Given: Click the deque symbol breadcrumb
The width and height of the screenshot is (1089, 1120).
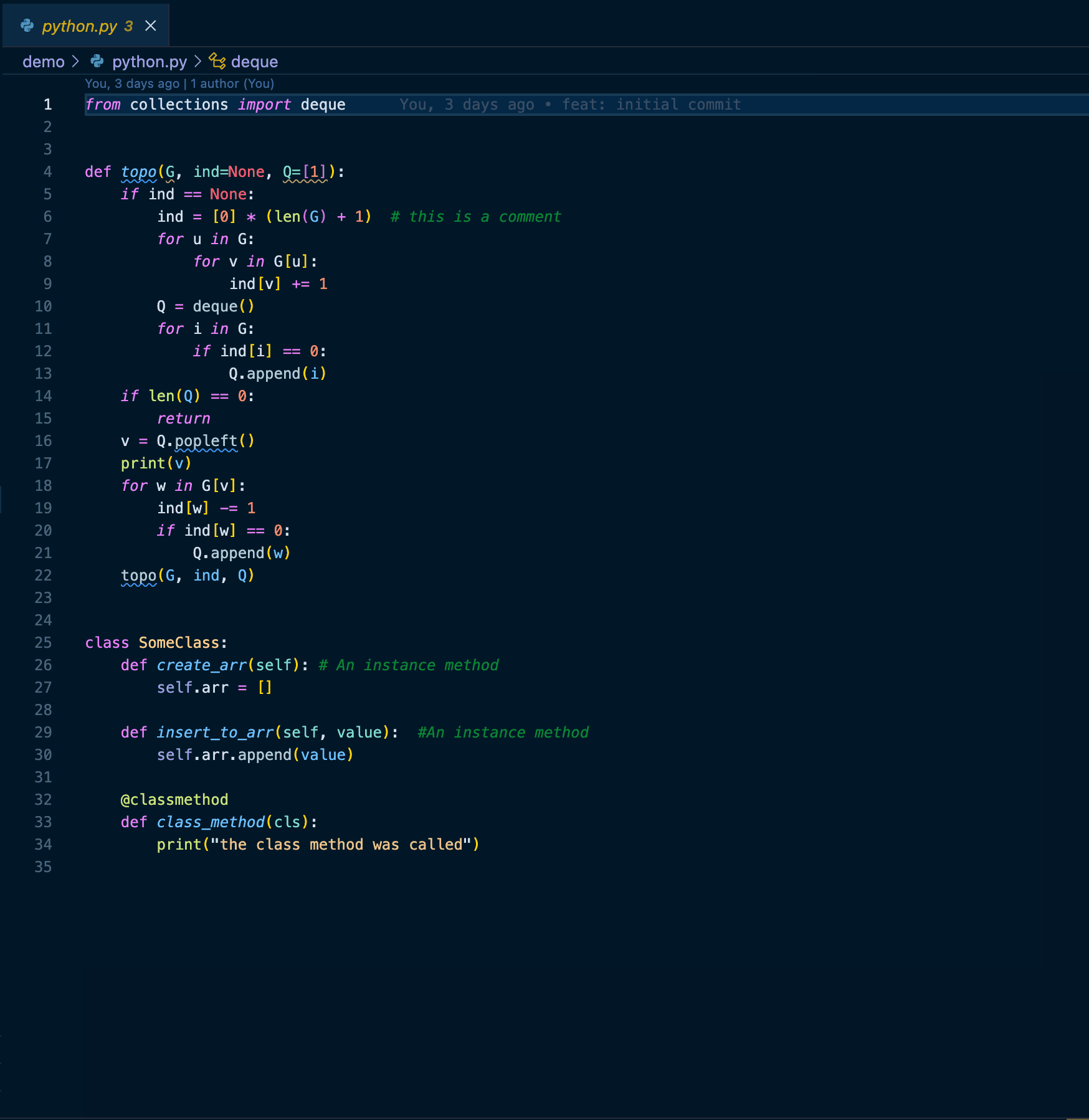Looking at the screenshot, I should (x=254, y=62).
